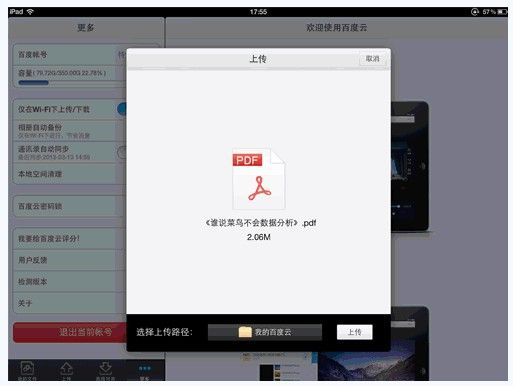Open the 百度帐号 account row
This screenshot has height=386, width=513.
point(69,55)
